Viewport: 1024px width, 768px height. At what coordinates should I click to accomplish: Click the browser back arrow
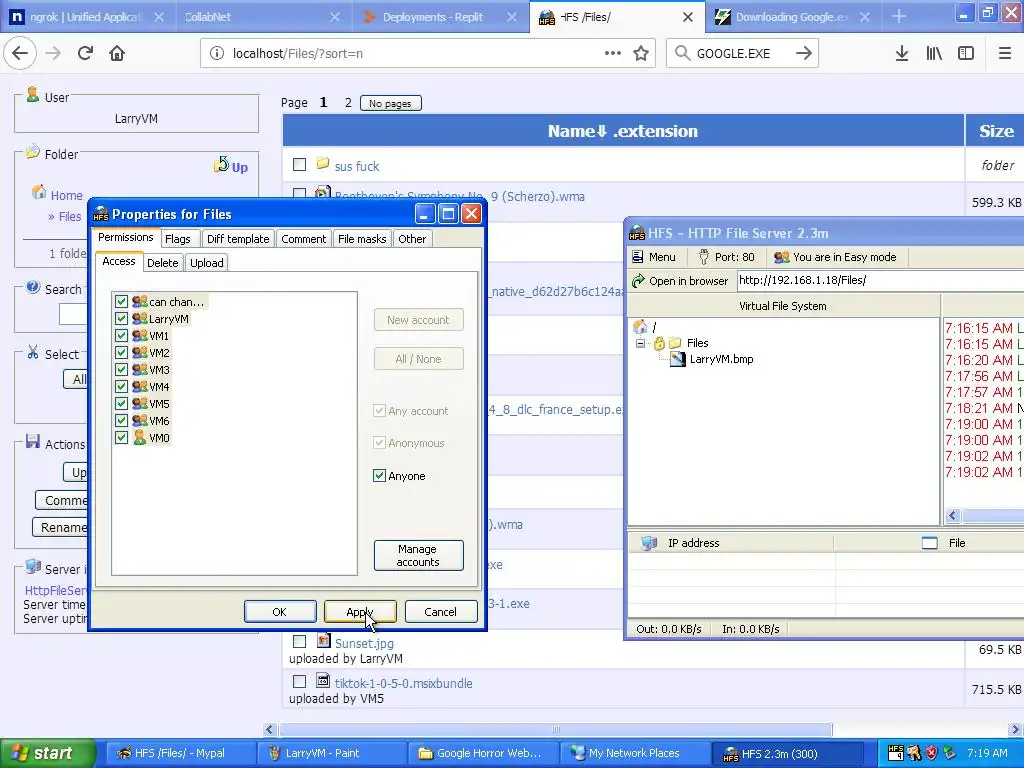click(x=20, y=53)
